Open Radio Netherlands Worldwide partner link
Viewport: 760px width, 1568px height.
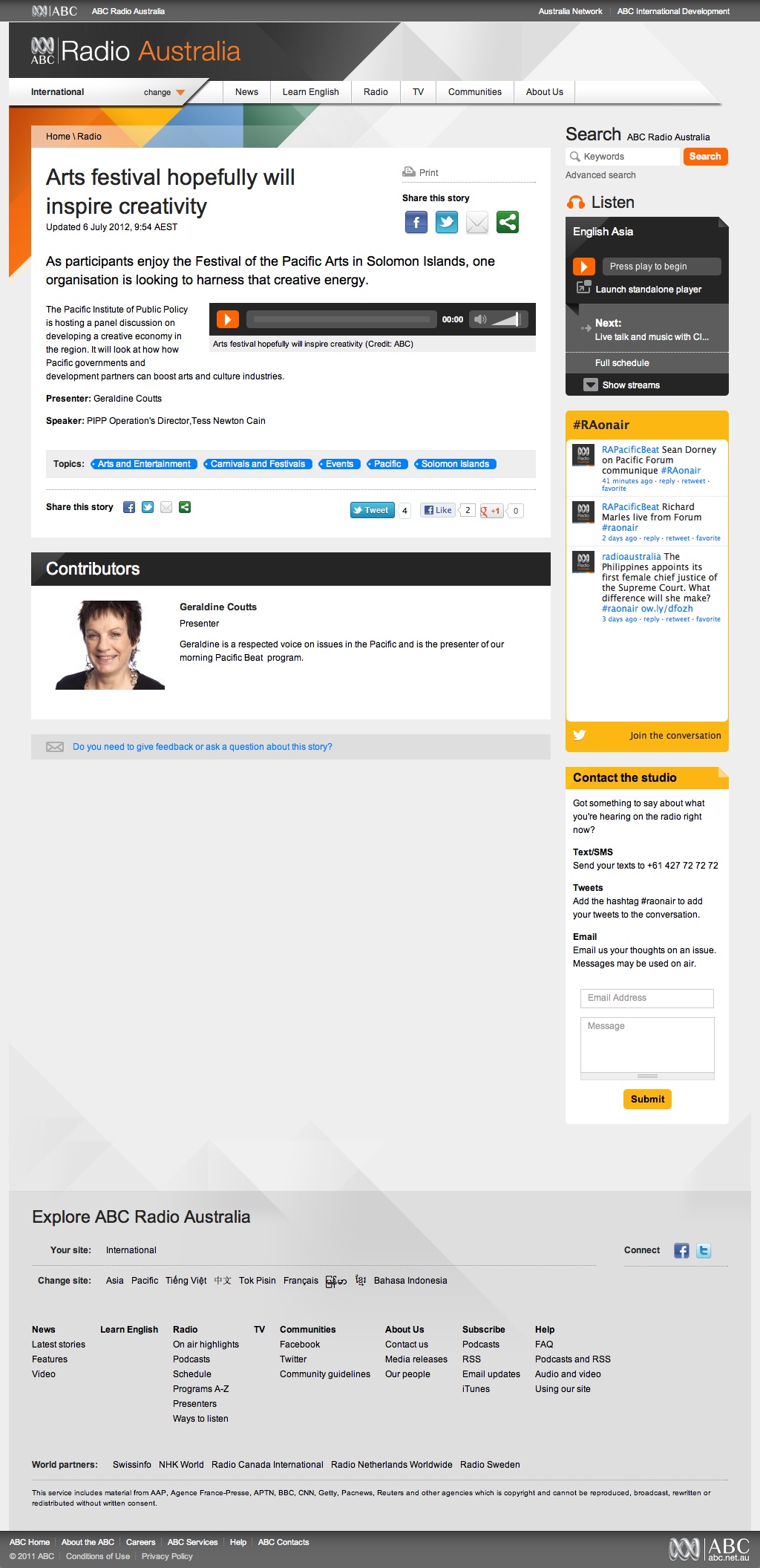392,1465
